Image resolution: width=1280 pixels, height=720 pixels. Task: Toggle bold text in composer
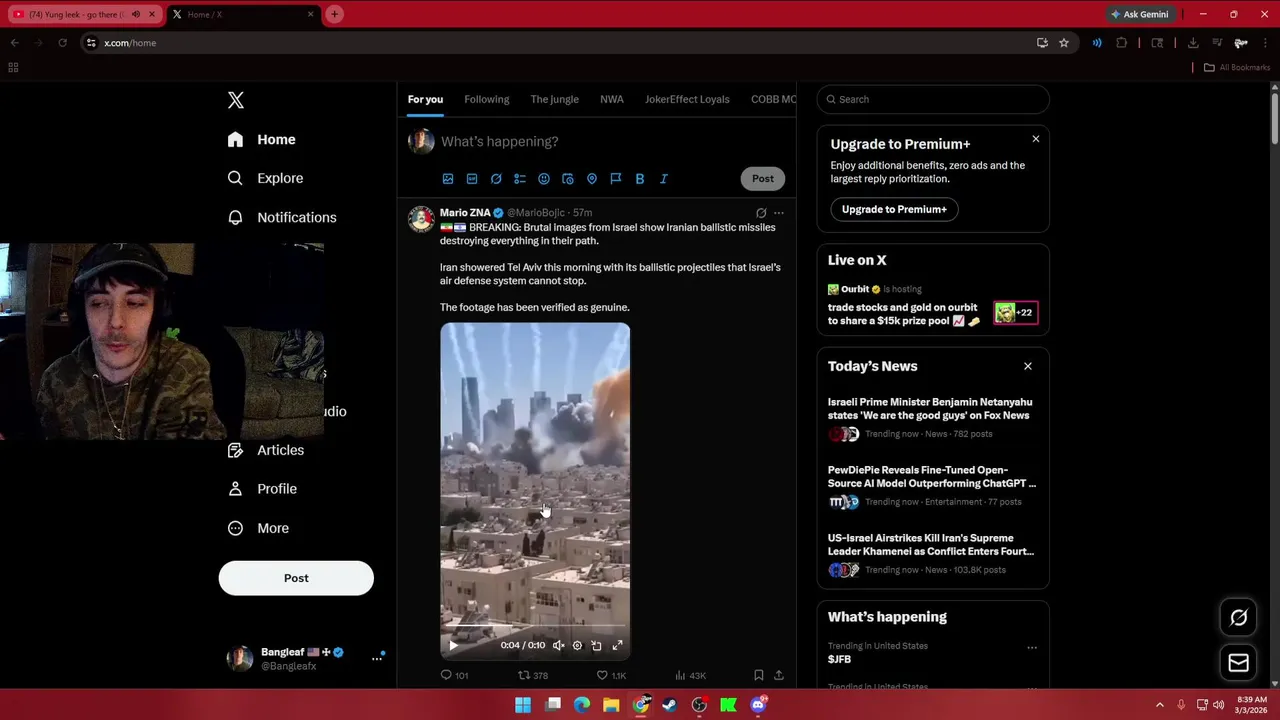[x=640, y=179]
